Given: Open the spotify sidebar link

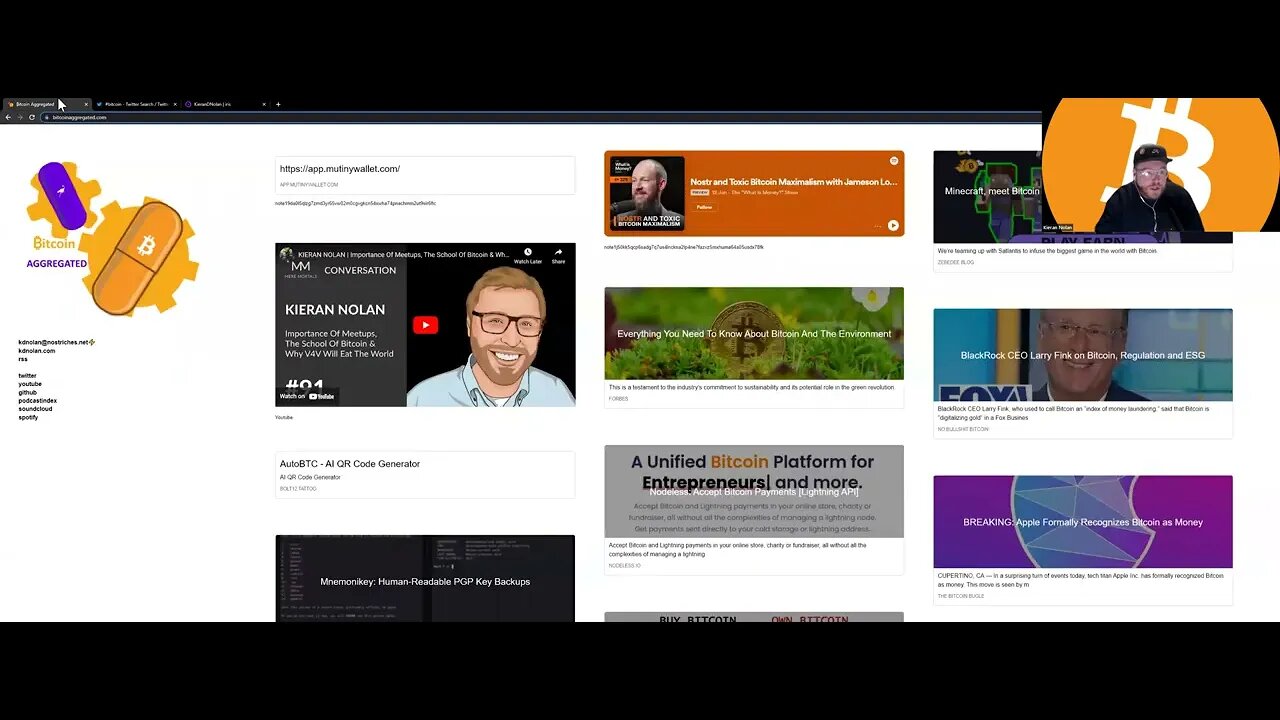Looking at the screenshot, I should coord(28,417).
